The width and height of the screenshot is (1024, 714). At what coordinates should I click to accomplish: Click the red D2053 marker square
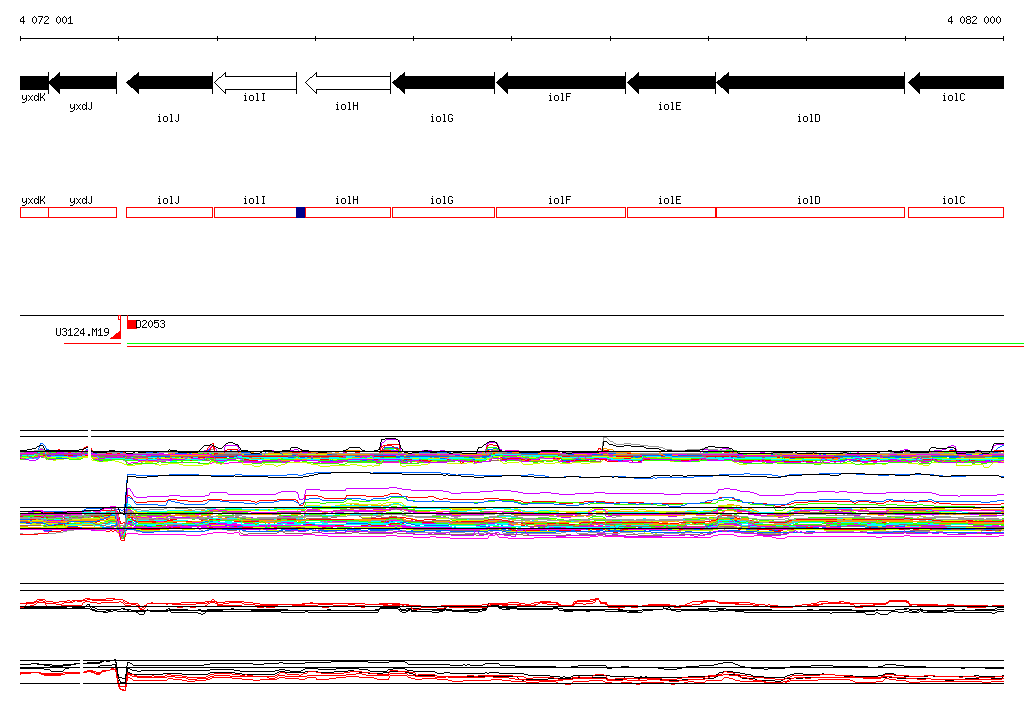pos(131,324)
